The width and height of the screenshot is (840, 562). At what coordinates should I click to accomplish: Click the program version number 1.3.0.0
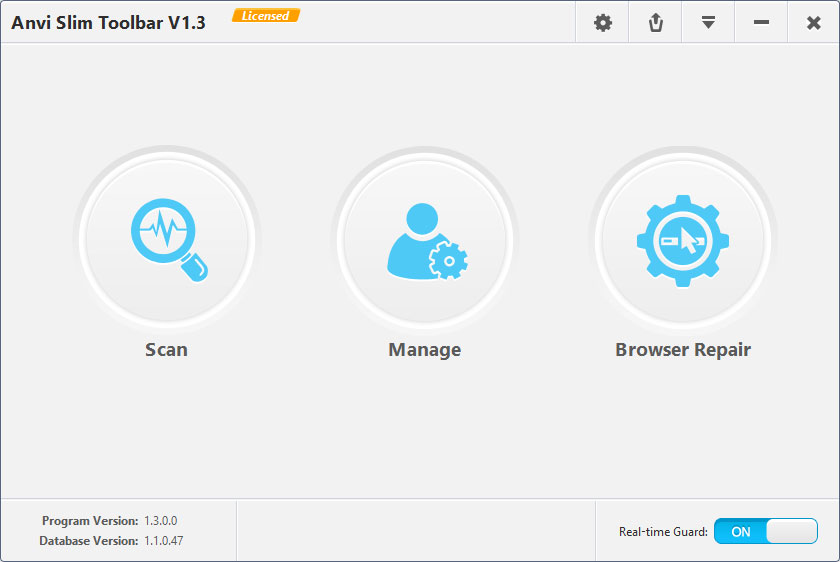click(160, 521)
